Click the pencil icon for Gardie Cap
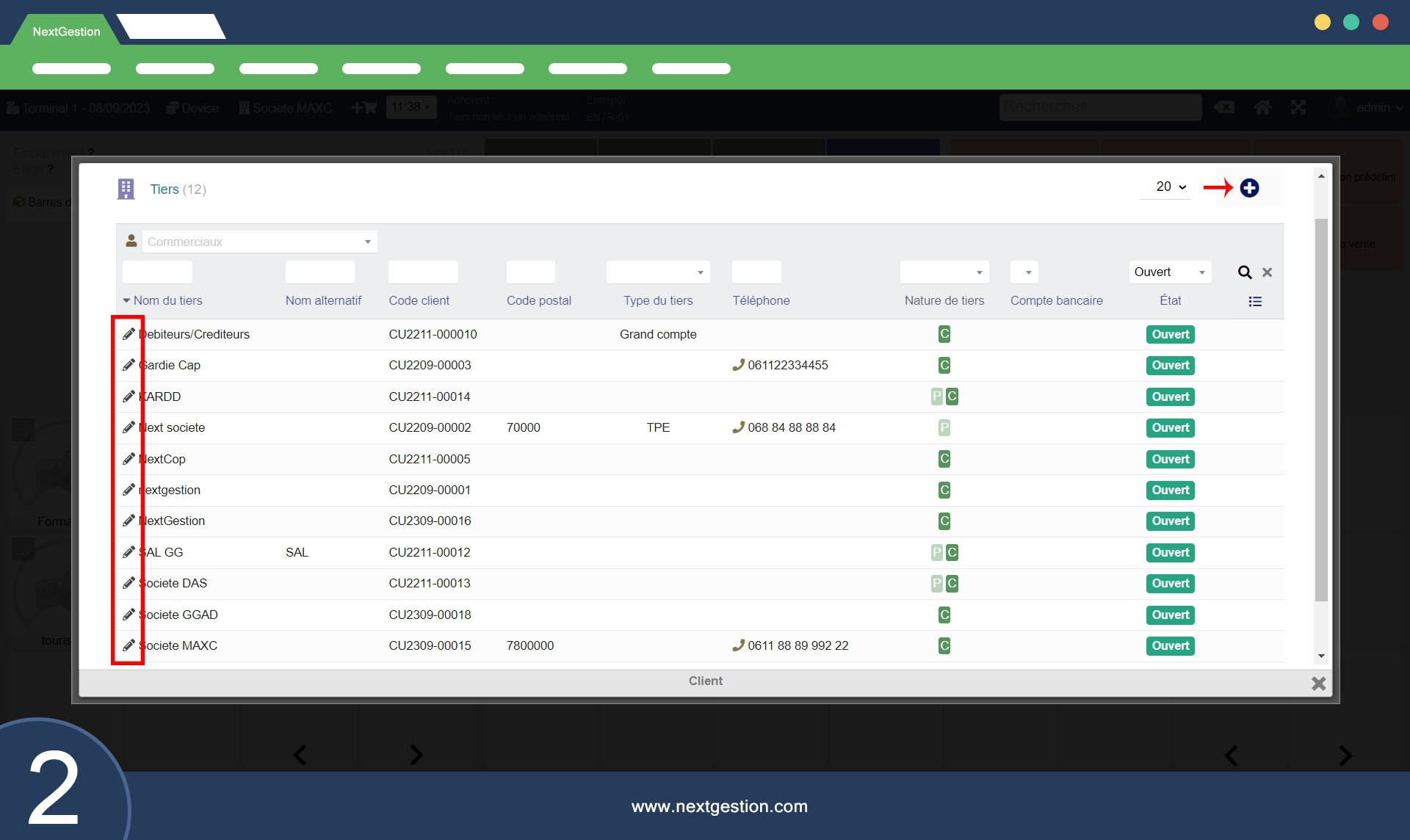This screenshot has width=1410, height=840. pyautogui.click(x=129, y=365)
